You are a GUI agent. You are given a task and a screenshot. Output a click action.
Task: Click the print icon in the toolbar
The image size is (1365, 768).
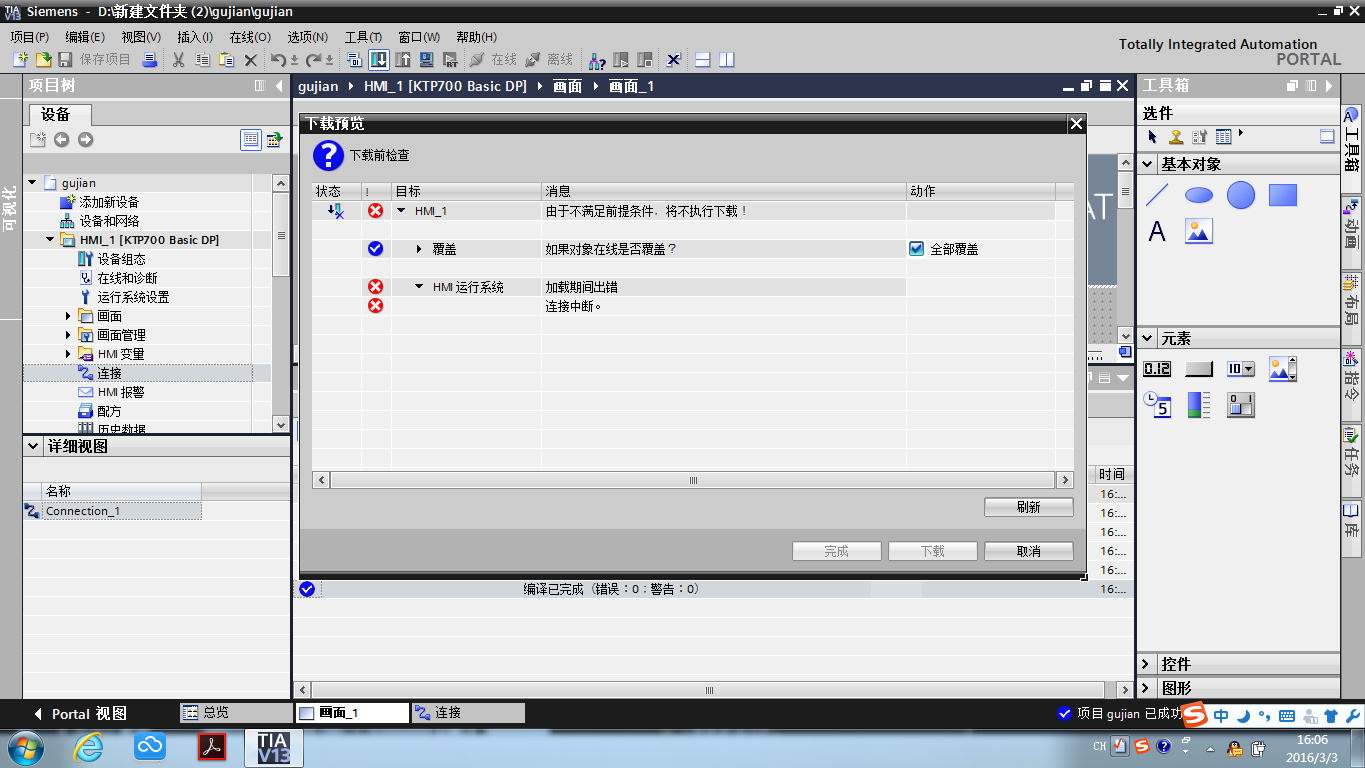click(149, 60)
